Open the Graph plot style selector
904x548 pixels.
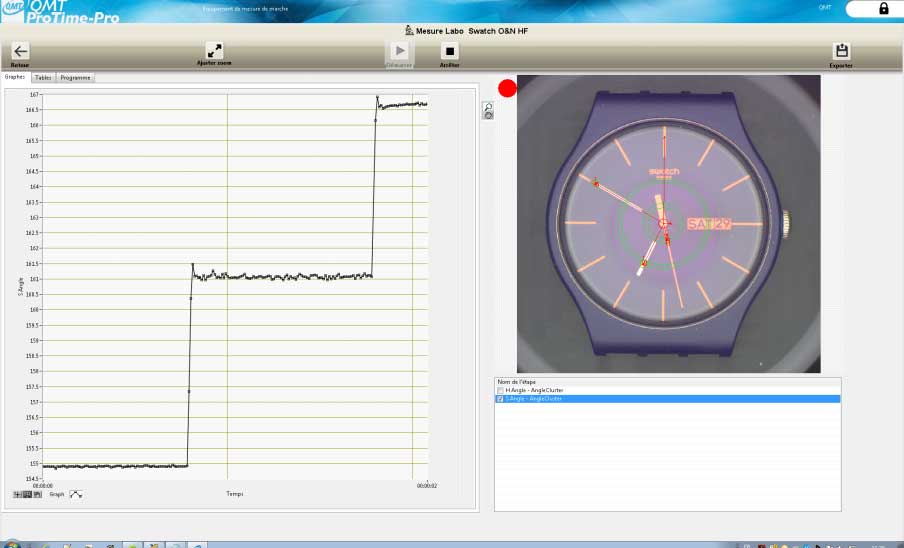[76, 494]
